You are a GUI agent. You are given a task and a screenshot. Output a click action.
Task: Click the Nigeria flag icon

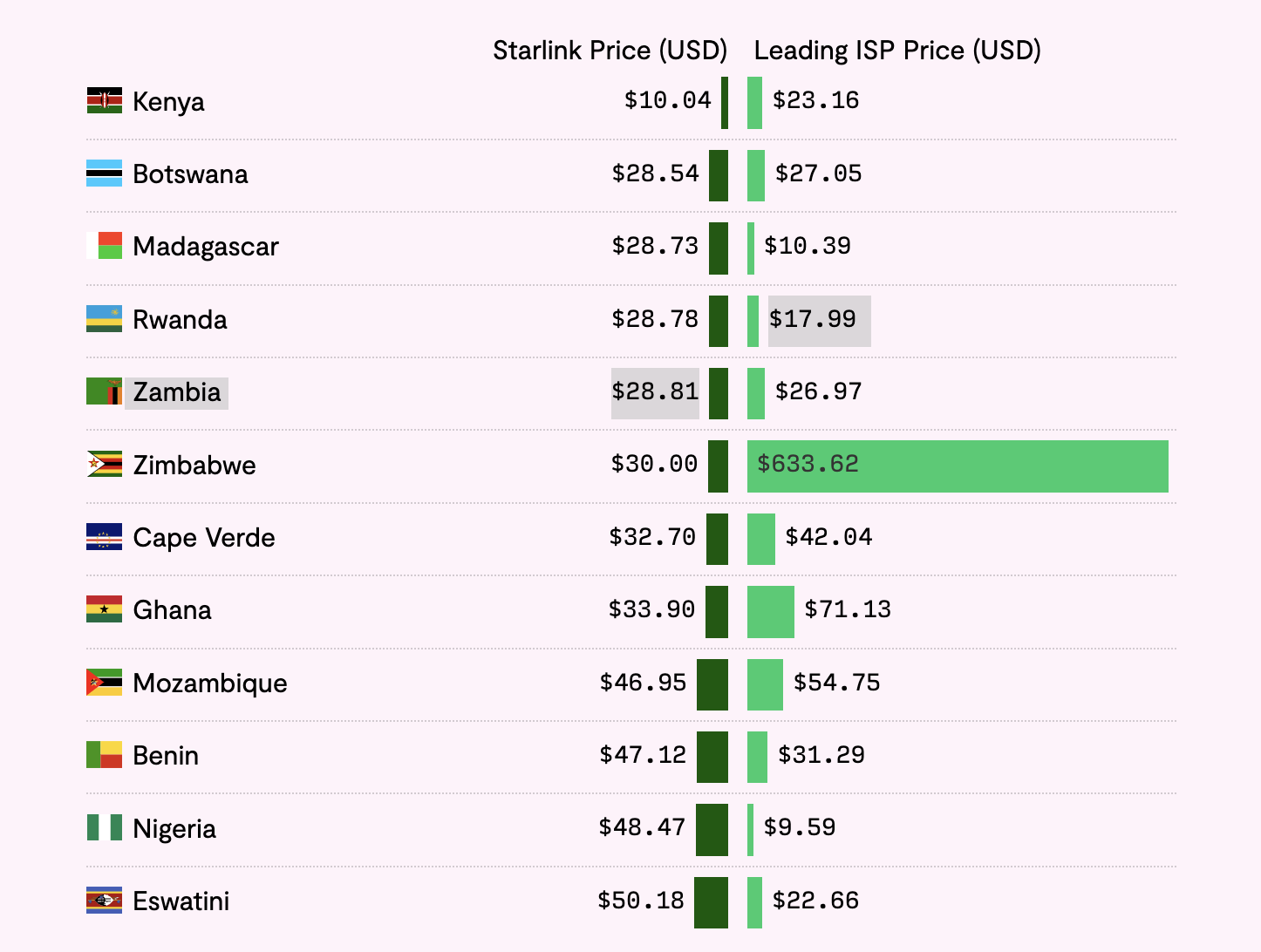point(104,828)
